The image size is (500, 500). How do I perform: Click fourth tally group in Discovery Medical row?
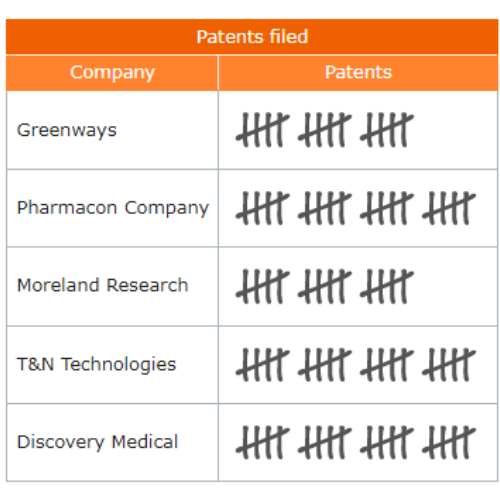tap(449, 442)
